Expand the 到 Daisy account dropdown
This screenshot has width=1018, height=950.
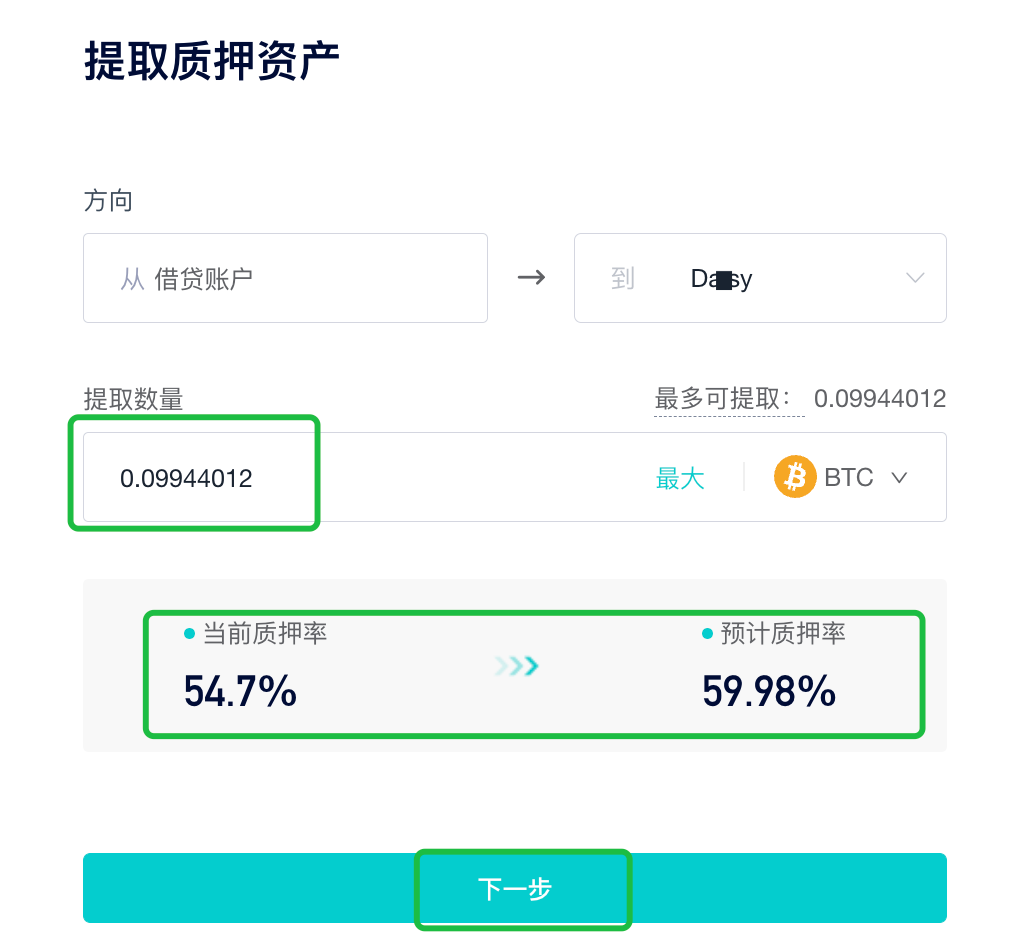coord(914,278)
